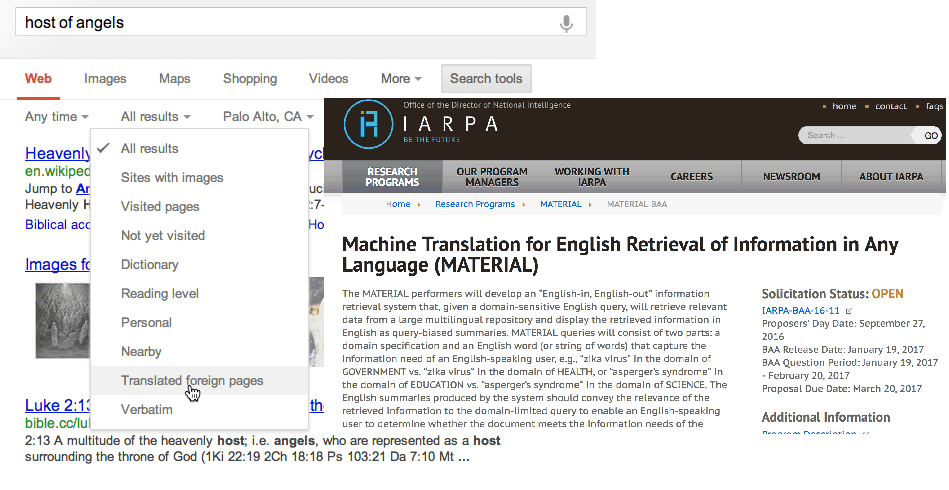Click the 'contact' link in IARPA header
This screenshot has width=949, height=490.
tap(891, 106)
